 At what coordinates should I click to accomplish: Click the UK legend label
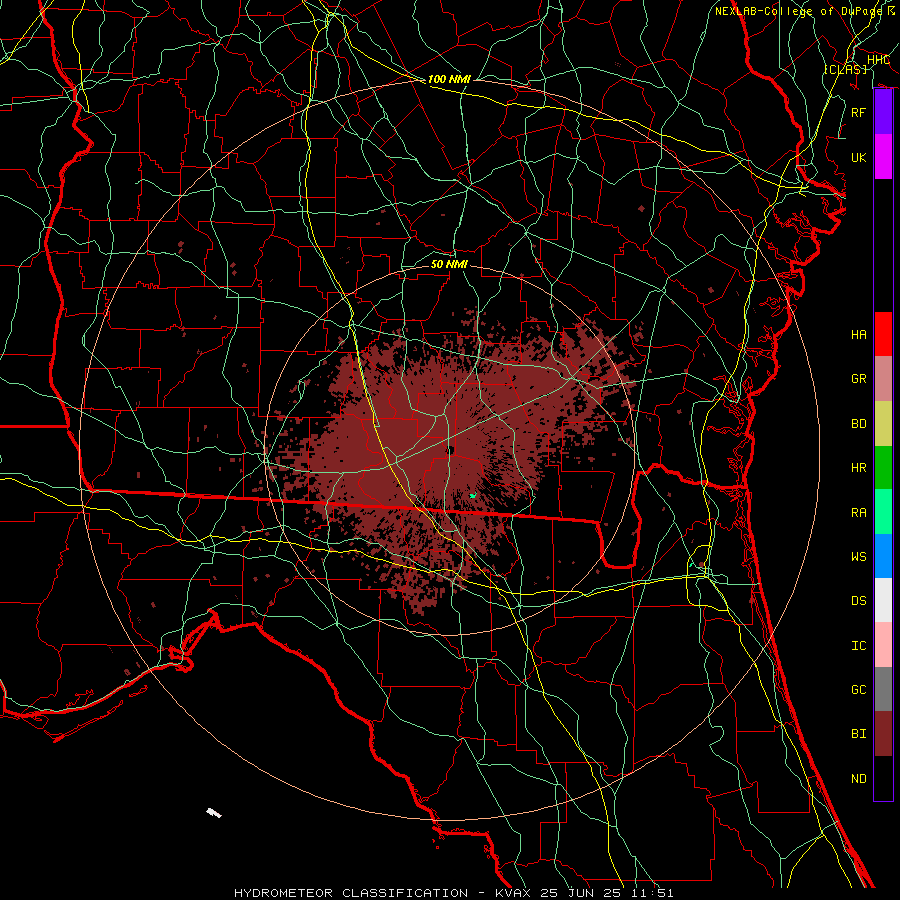point(858,157)
